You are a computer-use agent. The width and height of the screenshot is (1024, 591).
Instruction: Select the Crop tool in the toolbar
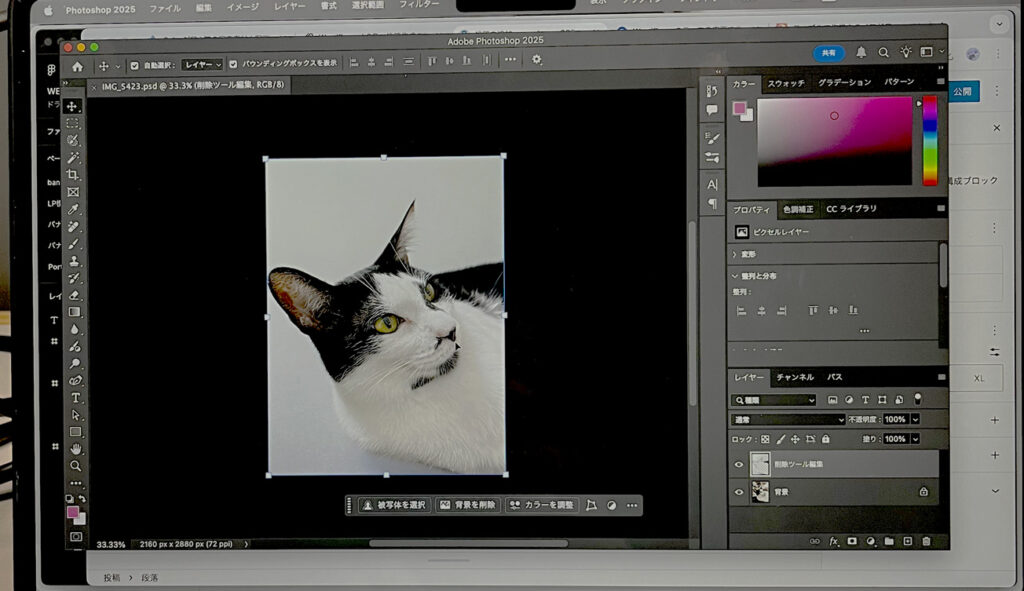pyautogui.click(x=73, y=175)
